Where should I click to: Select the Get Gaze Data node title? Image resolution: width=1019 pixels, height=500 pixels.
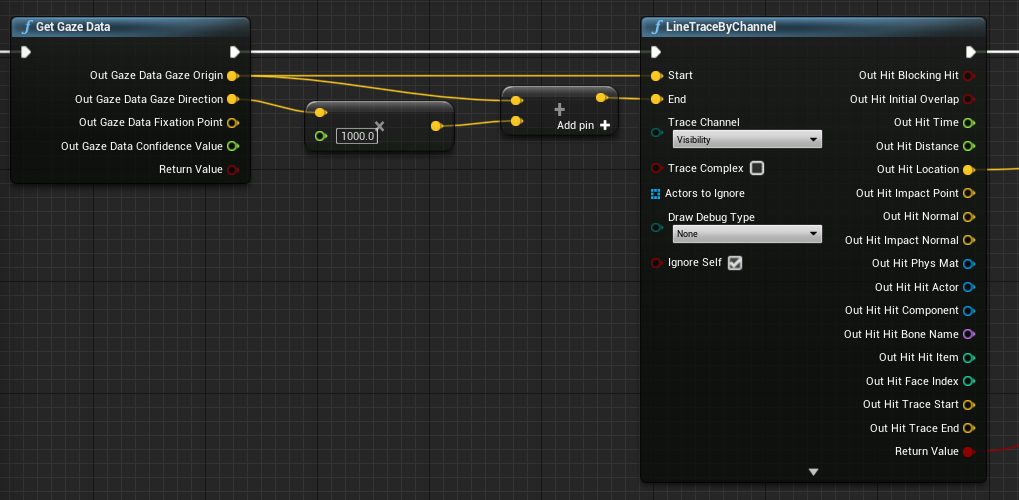[x=73, y=27]
